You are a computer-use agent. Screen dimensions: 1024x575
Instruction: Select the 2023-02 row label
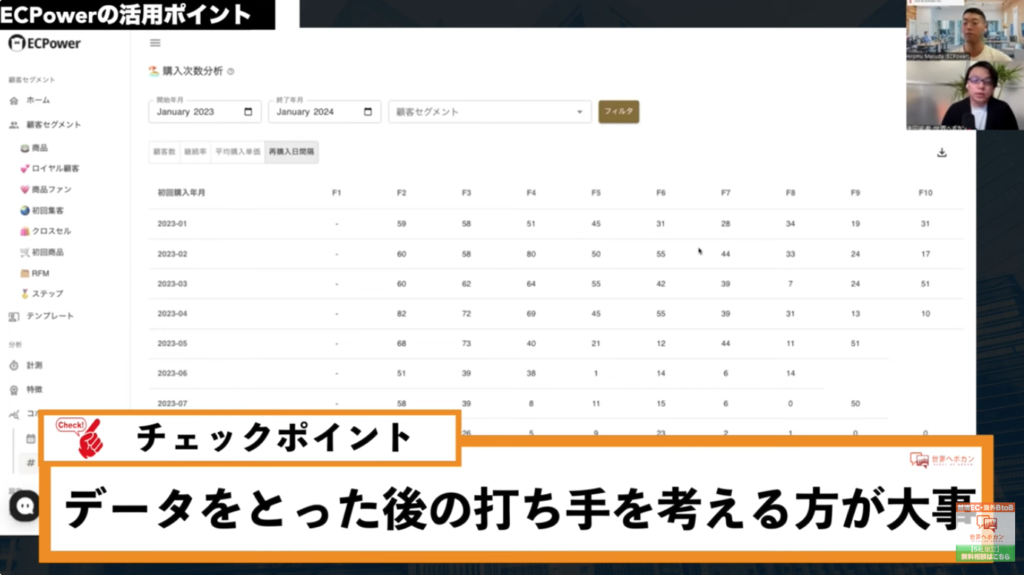pyautogui.click(x=172, y=254)
